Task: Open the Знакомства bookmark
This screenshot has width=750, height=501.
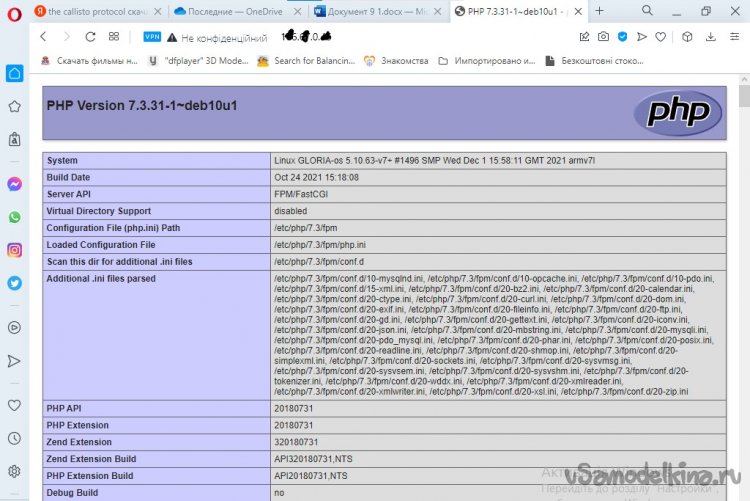Action: [397, 60]
